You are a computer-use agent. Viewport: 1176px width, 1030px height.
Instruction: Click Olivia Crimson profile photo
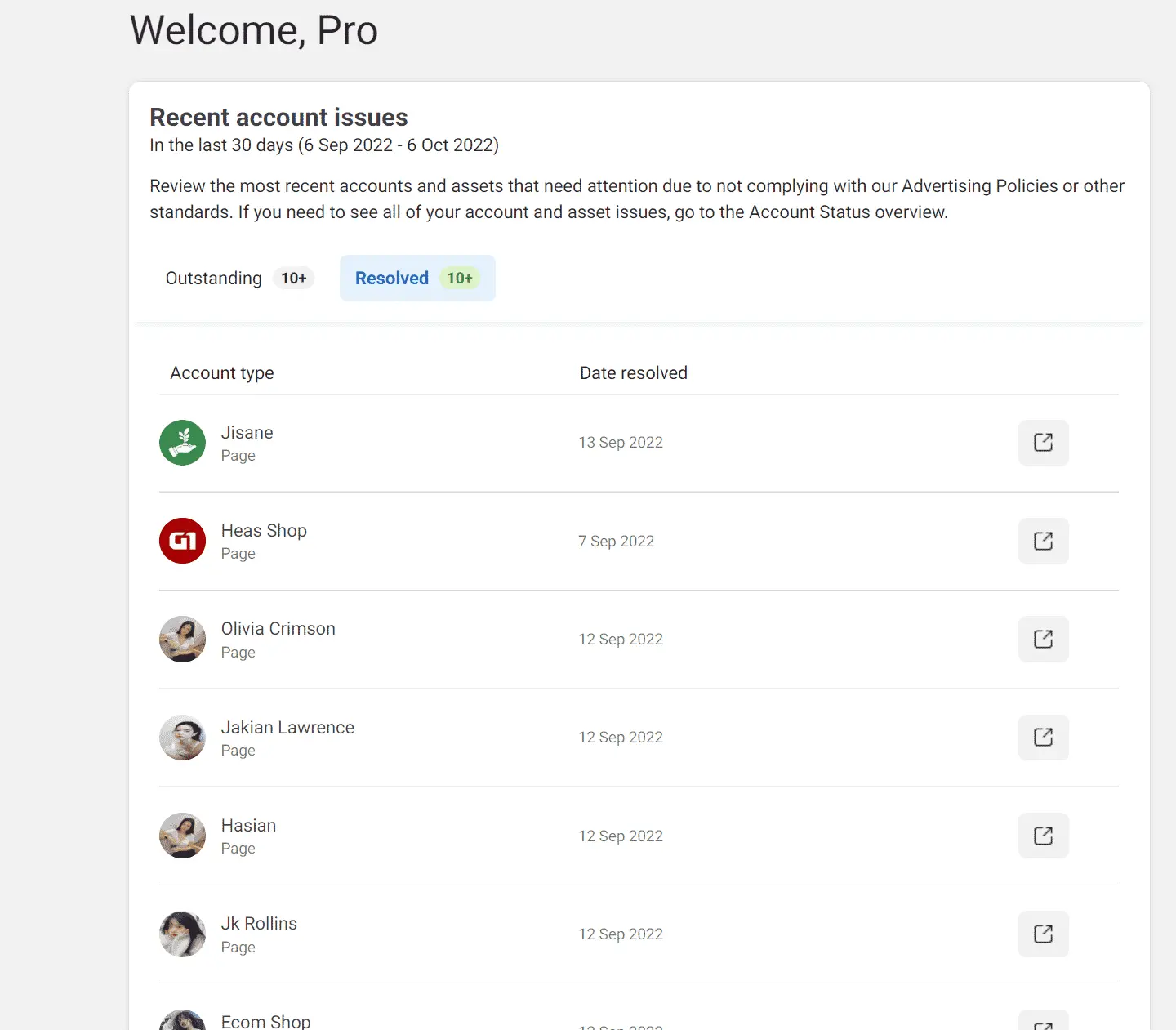pos(182,639)
